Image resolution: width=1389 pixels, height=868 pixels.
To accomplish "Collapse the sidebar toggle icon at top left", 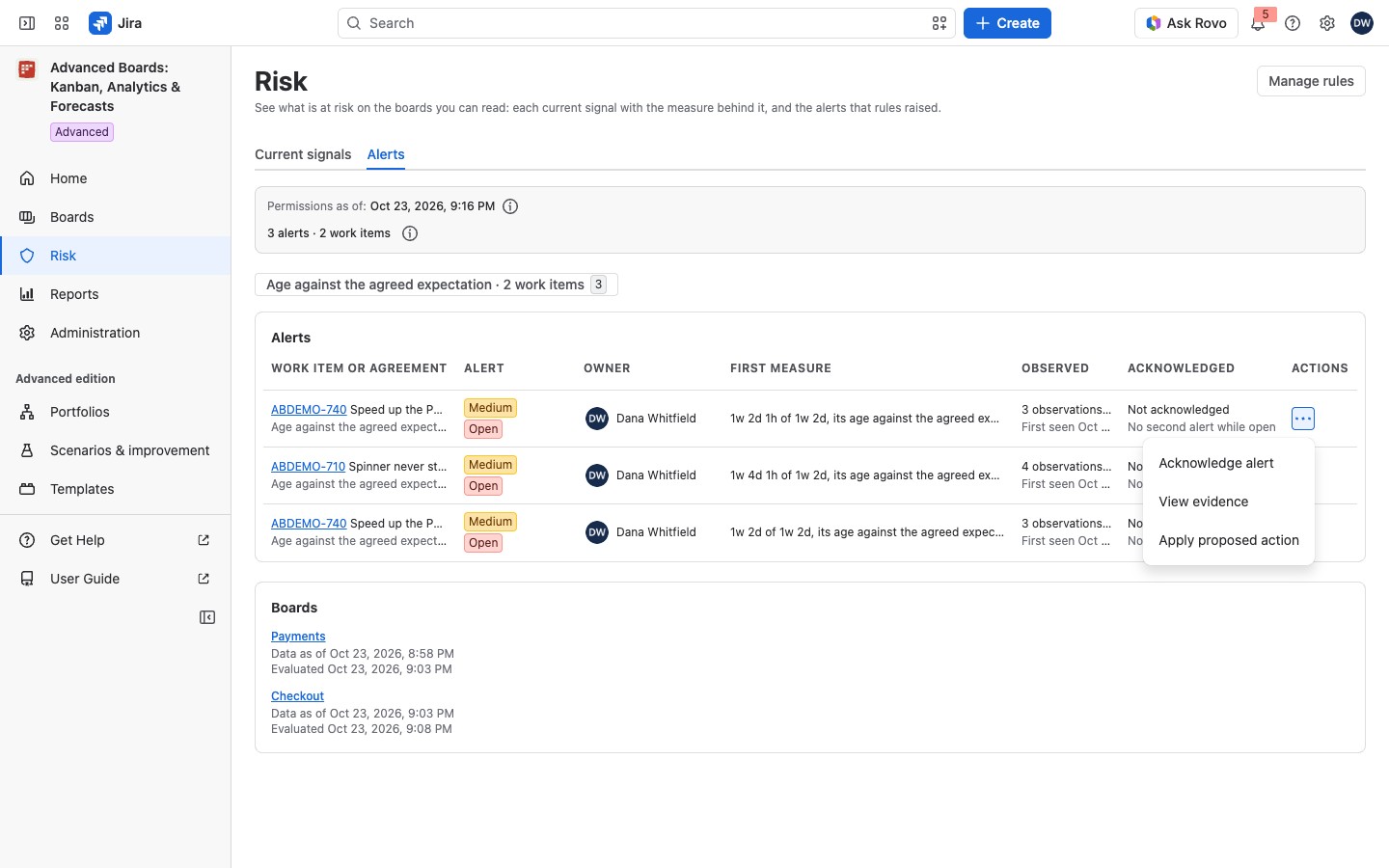I will point(27,23).
